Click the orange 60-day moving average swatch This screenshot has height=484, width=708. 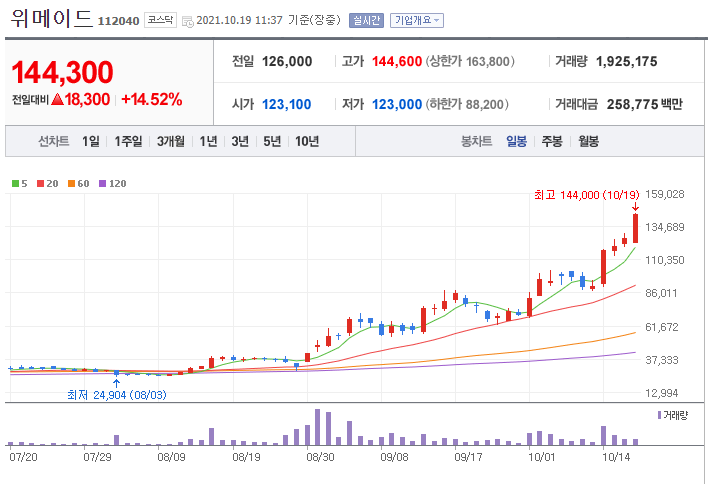[x=71, y=183]
